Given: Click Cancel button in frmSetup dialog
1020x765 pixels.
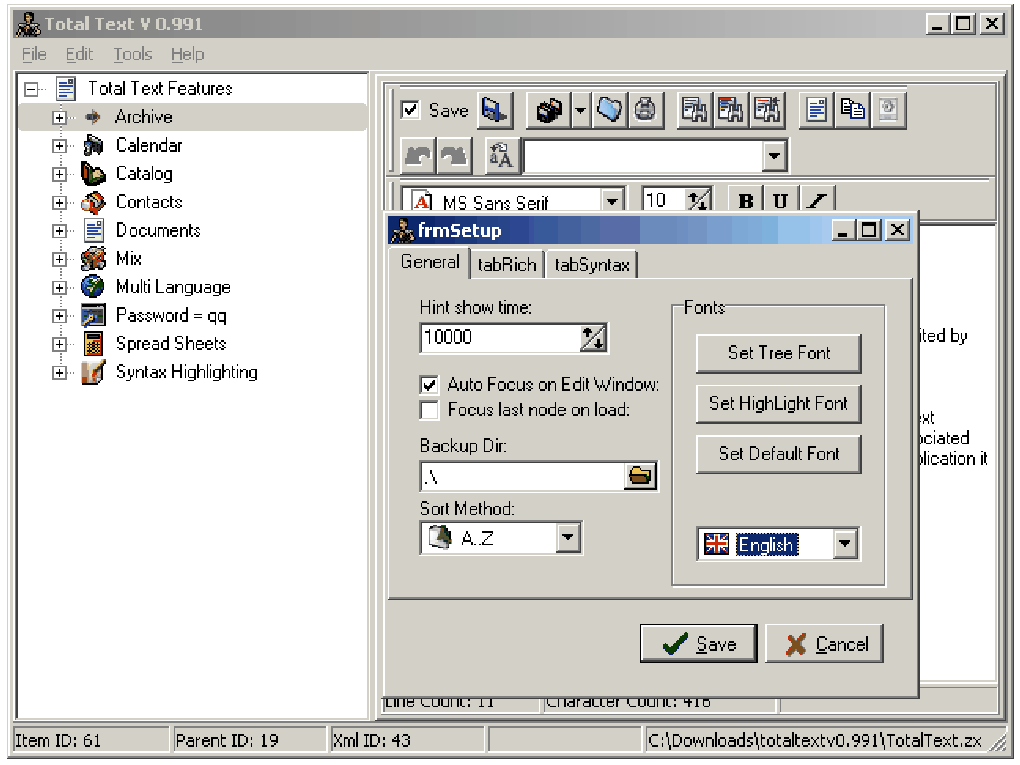Looking at the screenshot, I should (x=825, y=644).
